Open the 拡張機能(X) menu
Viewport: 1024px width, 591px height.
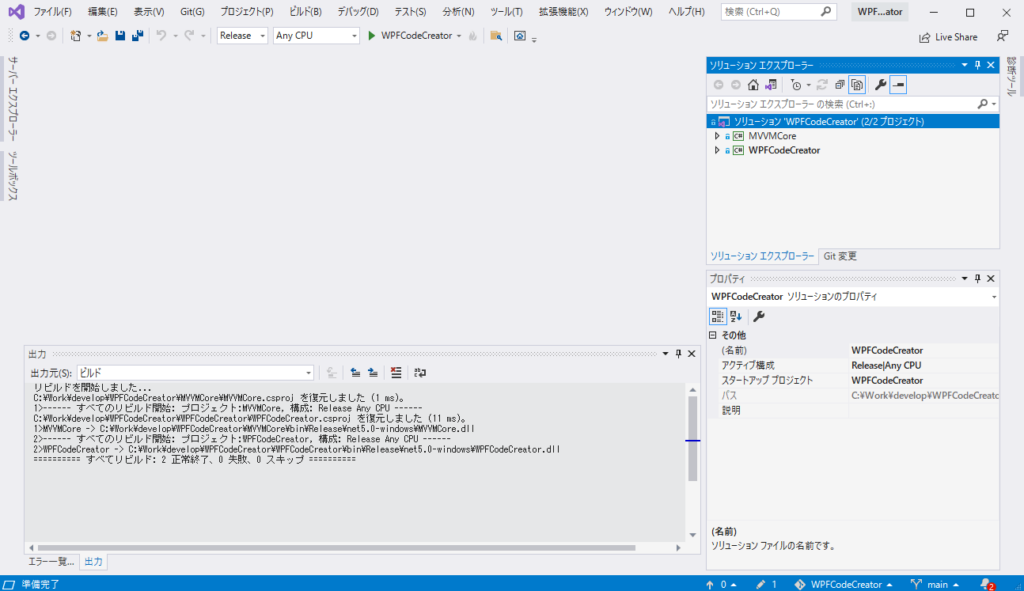coord(563,12)
